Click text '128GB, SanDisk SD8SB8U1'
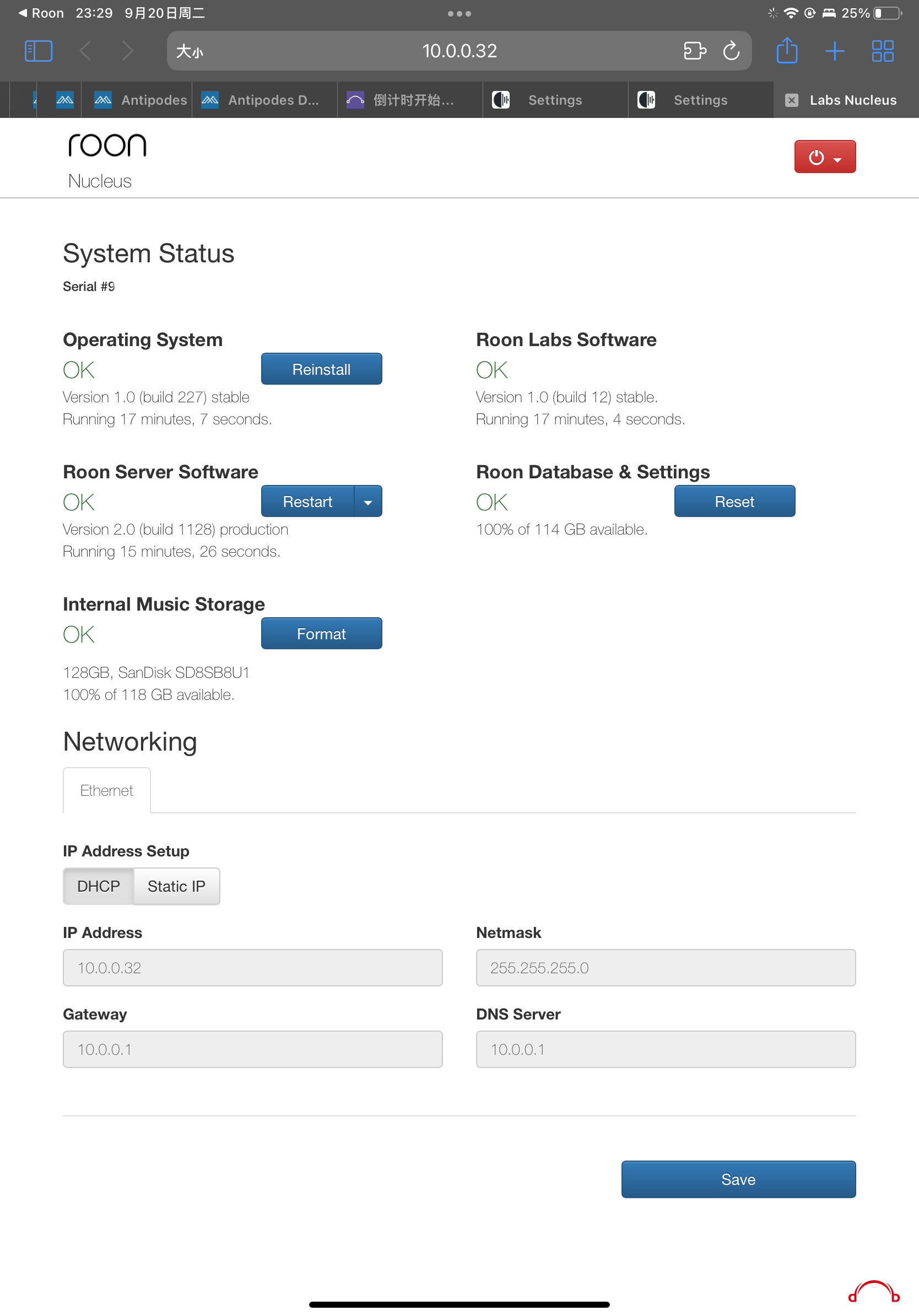The width and height of the screenshot is (919, 1316). pyautogui.click(x=156, y=672)
